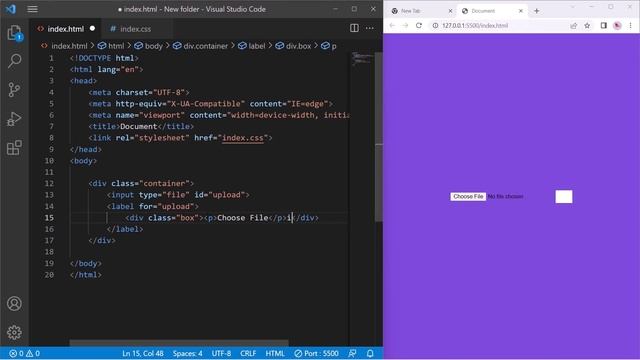This screenshot has height=360, width=640.
Task: Click the white box on the webpage
Action: [x=564, y=197]
